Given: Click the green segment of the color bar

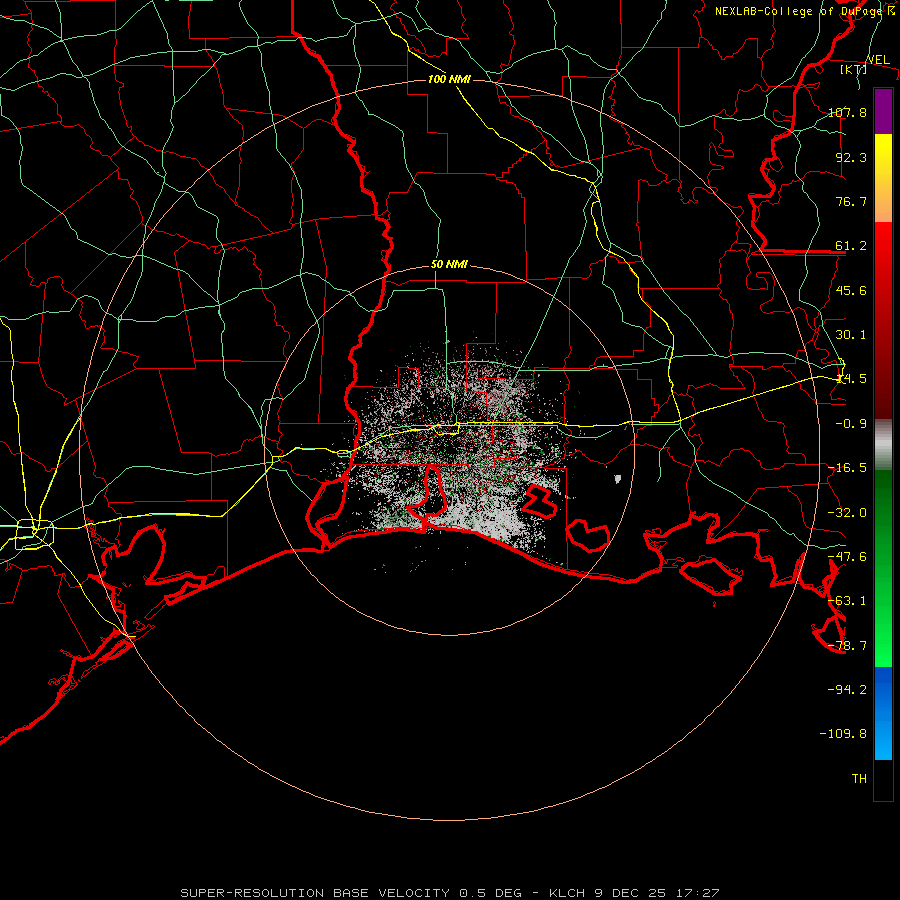Looking at the screenshot, I should (x=883, y=568).
